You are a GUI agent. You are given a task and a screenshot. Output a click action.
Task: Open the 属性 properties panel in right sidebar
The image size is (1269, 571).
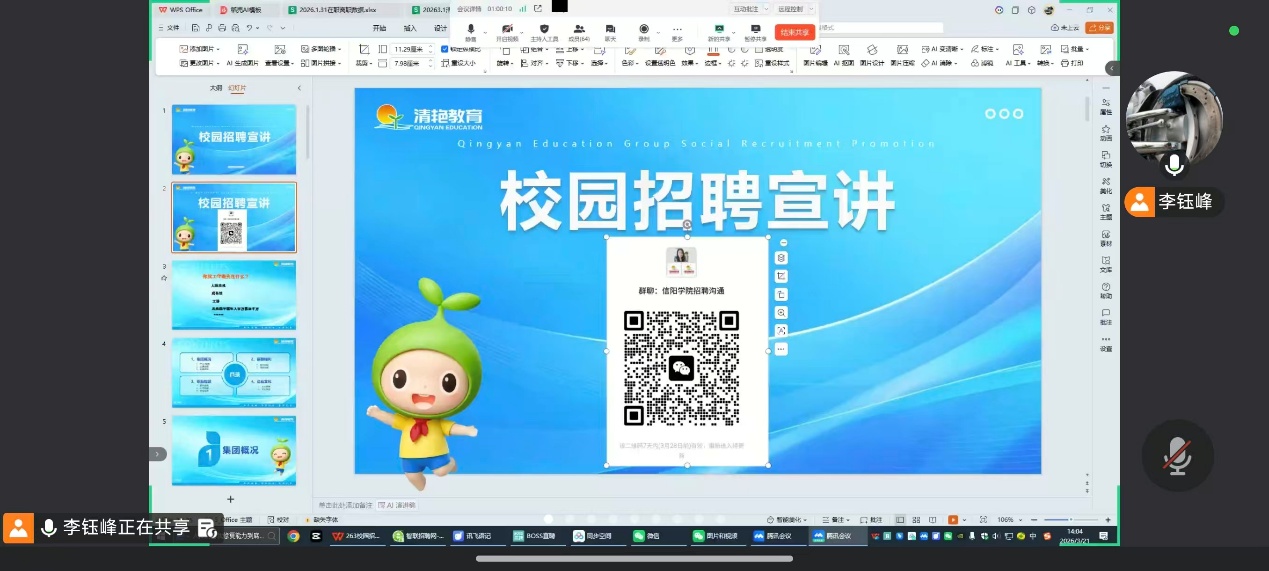point(1106,106)
